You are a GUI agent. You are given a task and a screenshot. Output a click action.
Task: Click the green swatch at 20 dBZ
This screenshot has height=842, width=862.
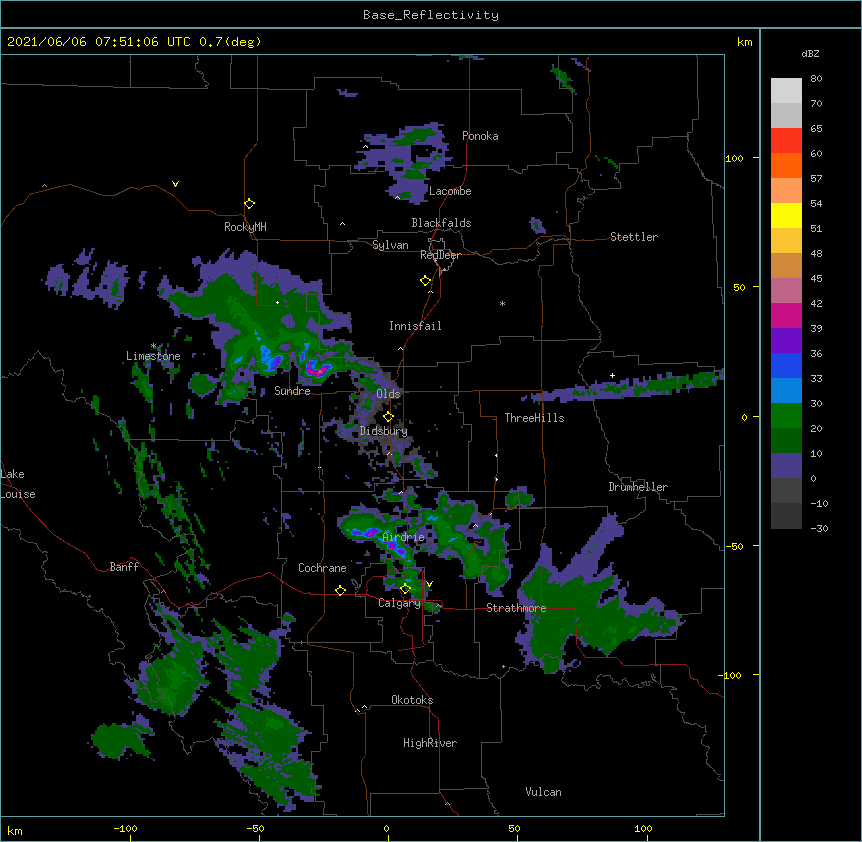tap(786, 416)
